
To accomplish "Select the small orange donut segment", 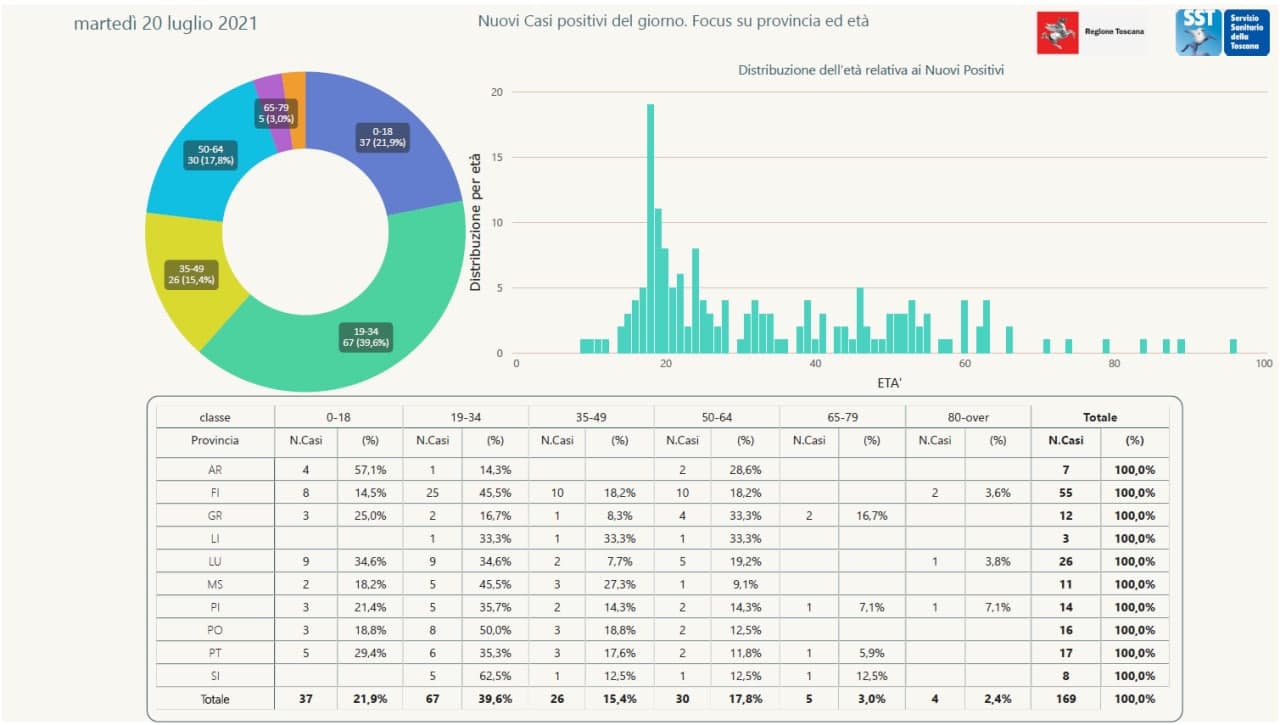I will 295,85.
